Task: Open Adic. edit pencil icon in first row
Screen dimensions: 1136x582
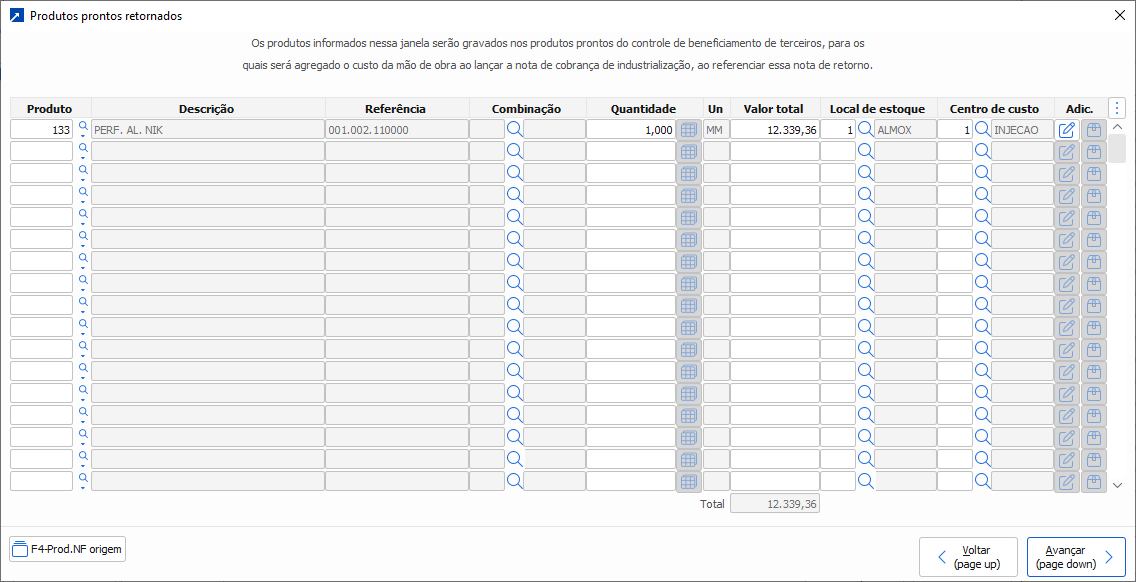Action: [1067, 129]
